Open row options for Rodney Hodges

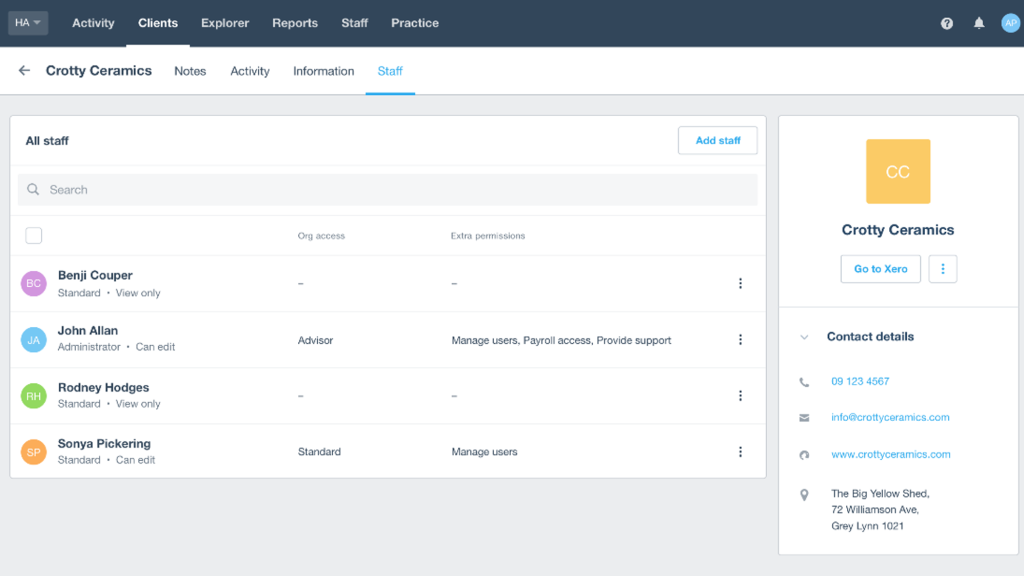740,396
